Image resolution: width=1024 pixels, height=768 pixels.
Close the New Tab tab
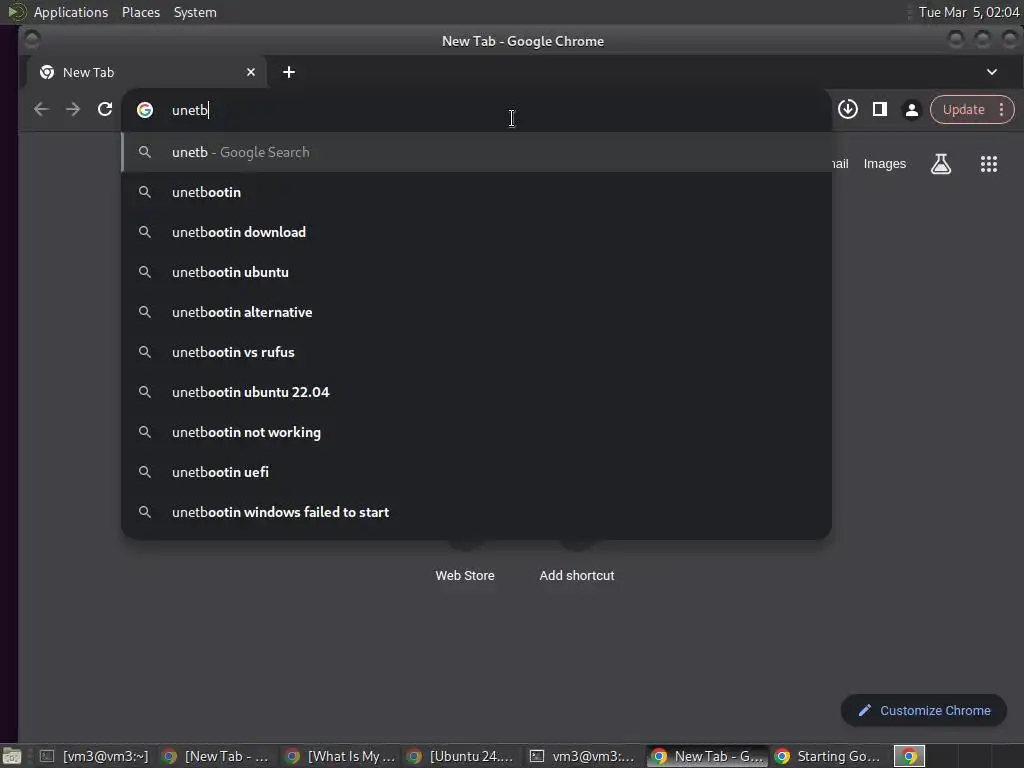pos(251,72)
